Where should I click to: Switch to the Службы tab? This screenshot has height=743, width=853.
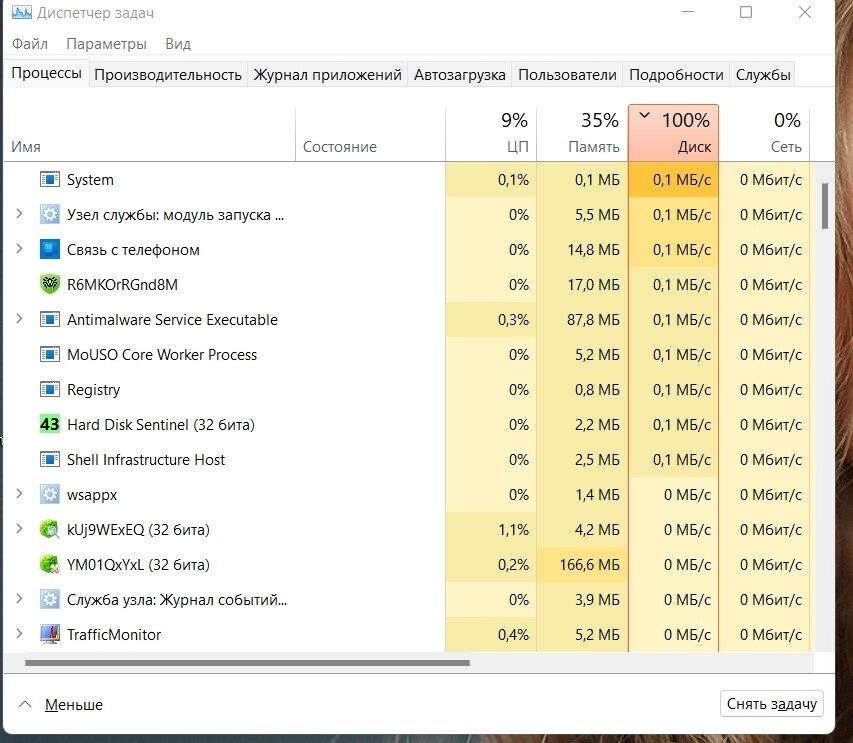click(763, 75)
